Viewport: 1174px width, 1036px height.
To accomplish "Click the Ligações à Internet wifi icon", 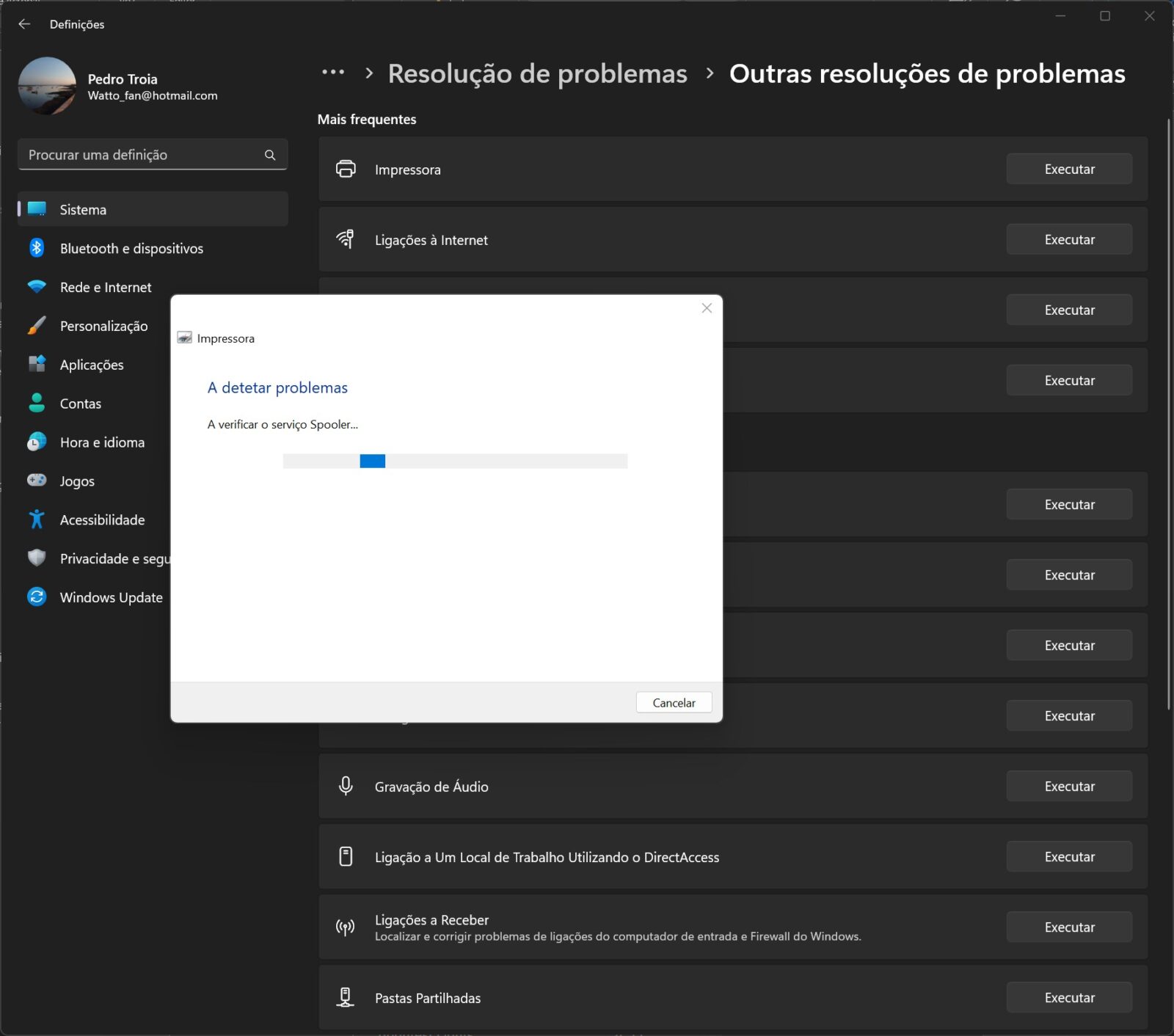I will click(346, 238).
